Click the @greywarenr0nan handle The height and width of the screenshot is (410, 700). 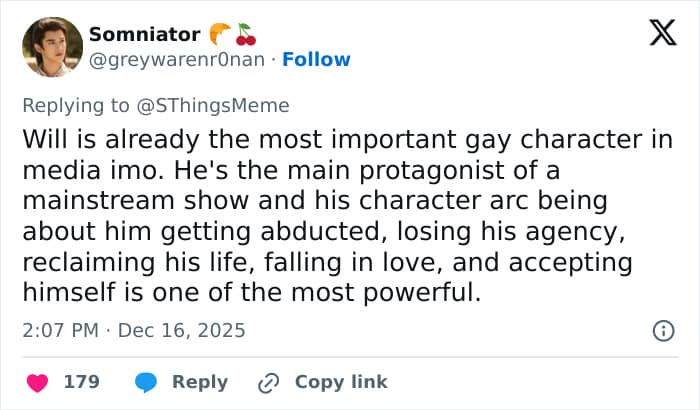point(179,59)
